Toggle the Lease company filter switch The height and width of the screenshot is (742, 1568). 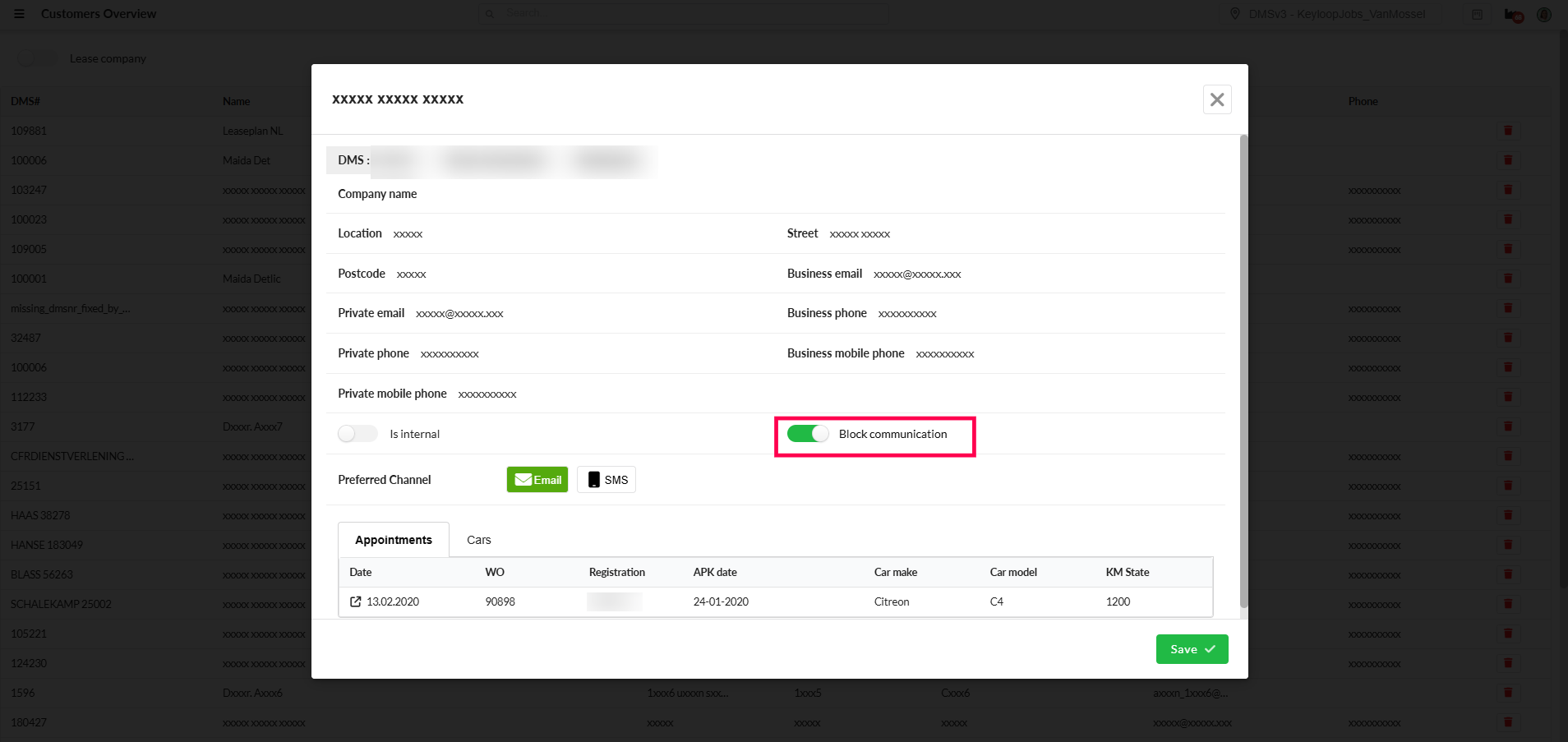[37, 58]
